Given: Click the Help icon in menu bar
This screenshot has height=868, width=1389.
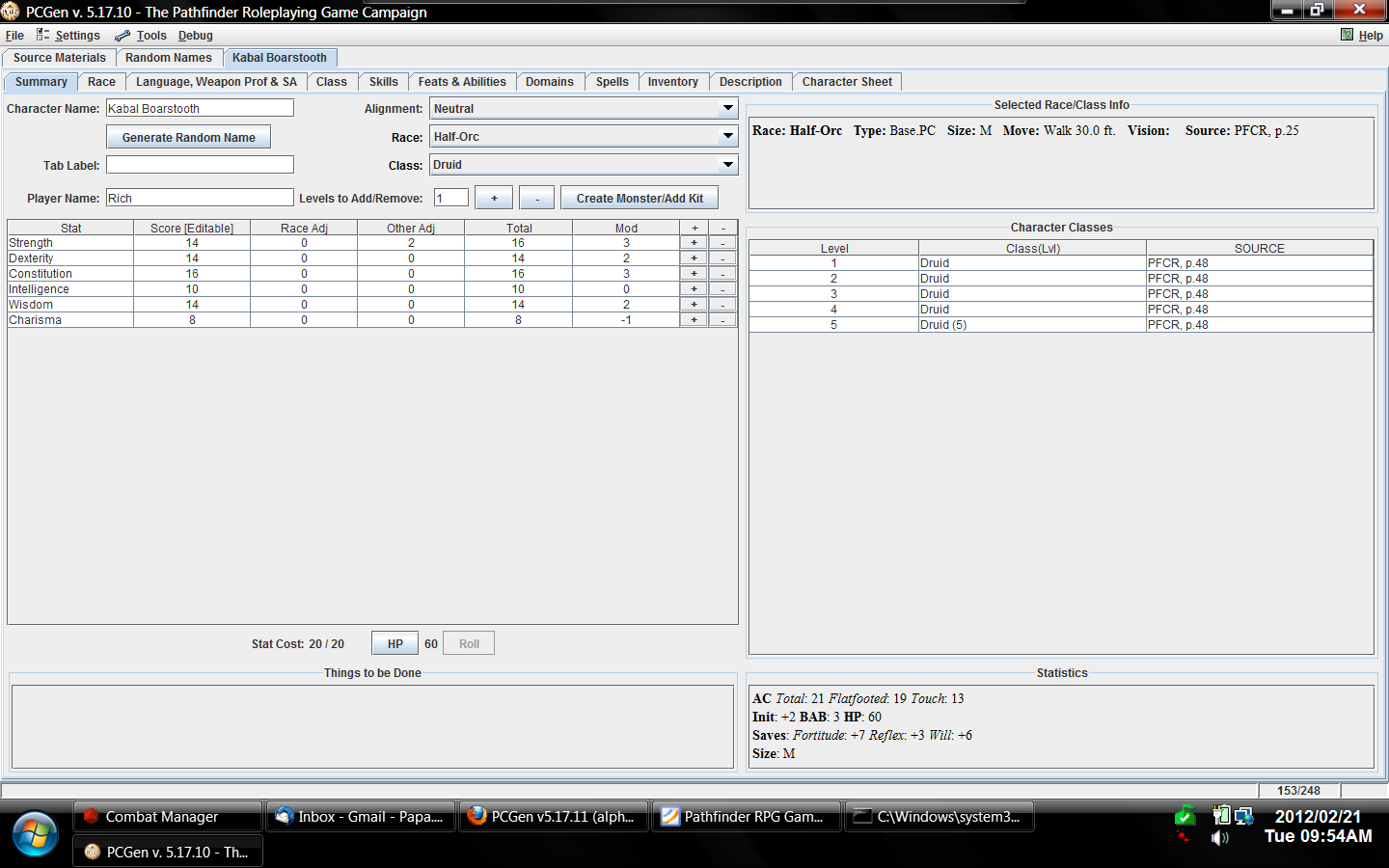Looking at the screenshot, I should pyautogui.click(x=1347, y=35).
